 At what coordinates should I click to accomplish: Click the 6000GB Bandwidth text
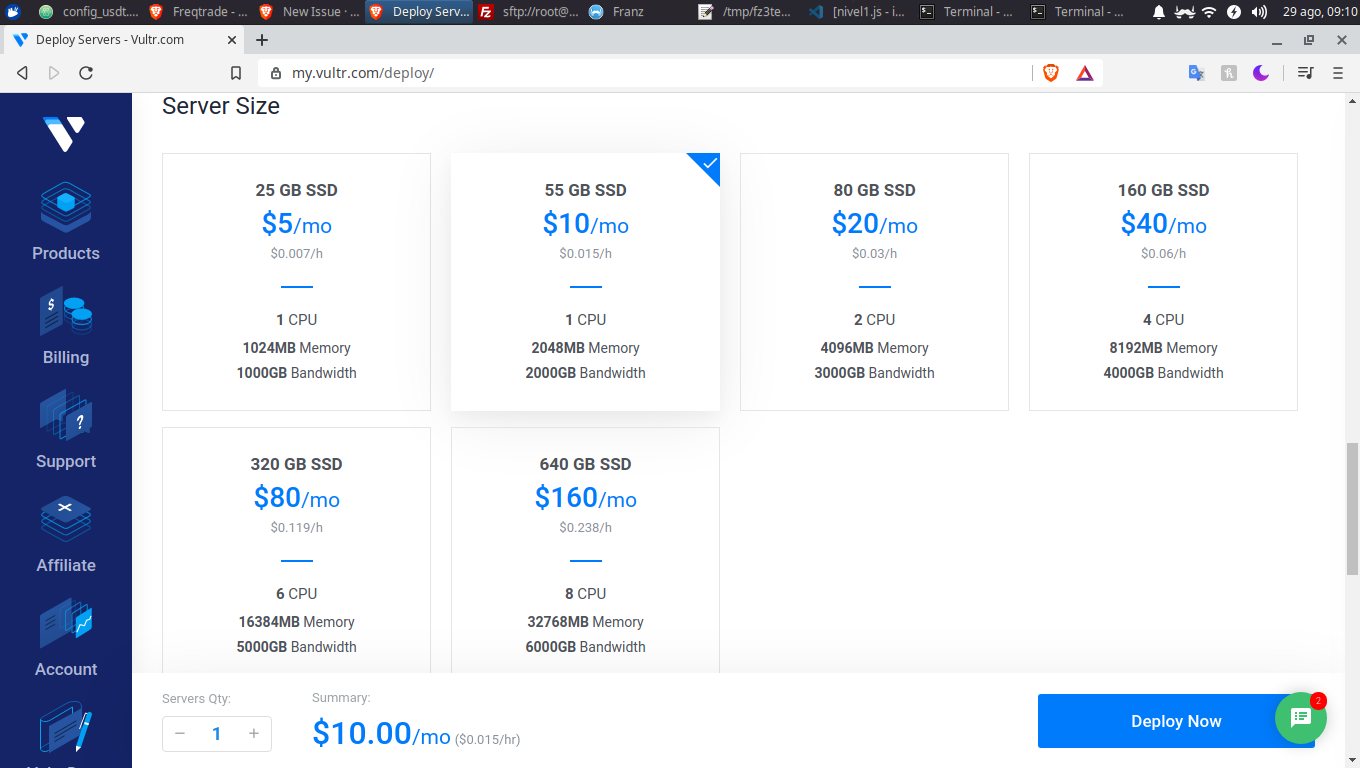click(x=585, y=647)
